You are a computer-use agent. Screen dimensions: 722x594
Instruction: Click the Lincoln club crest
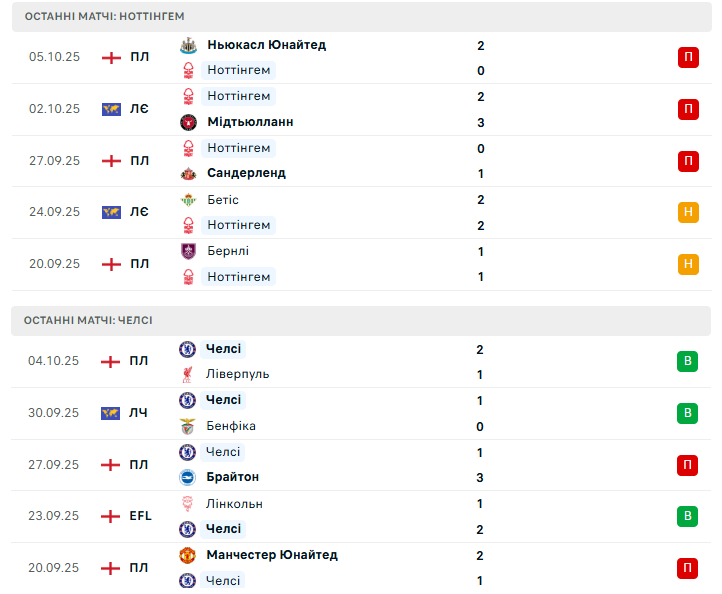tap(187, 504)
